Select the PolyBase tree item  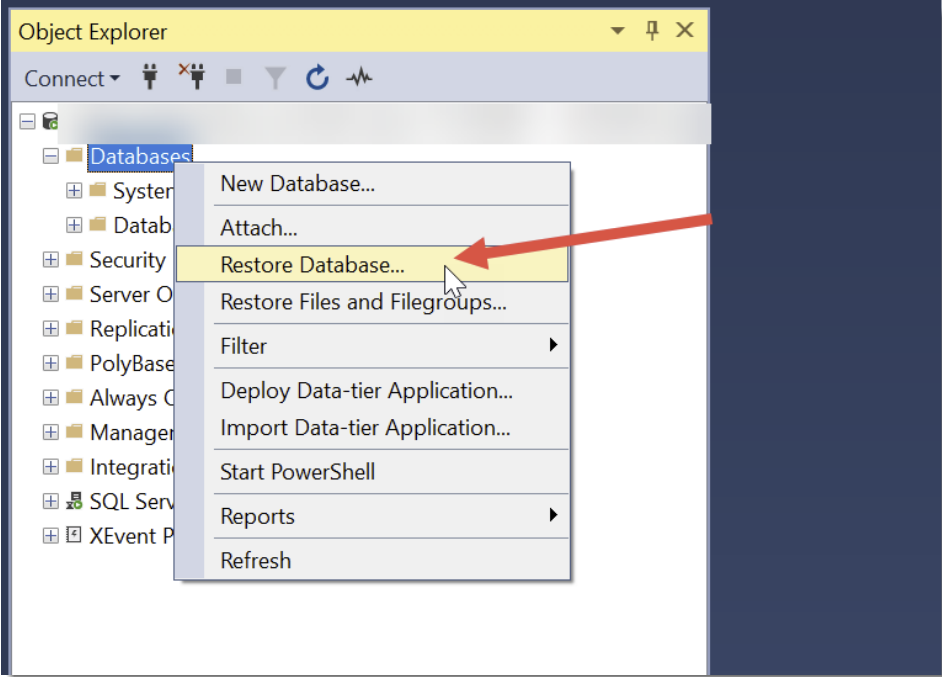(x=132, y=363)
